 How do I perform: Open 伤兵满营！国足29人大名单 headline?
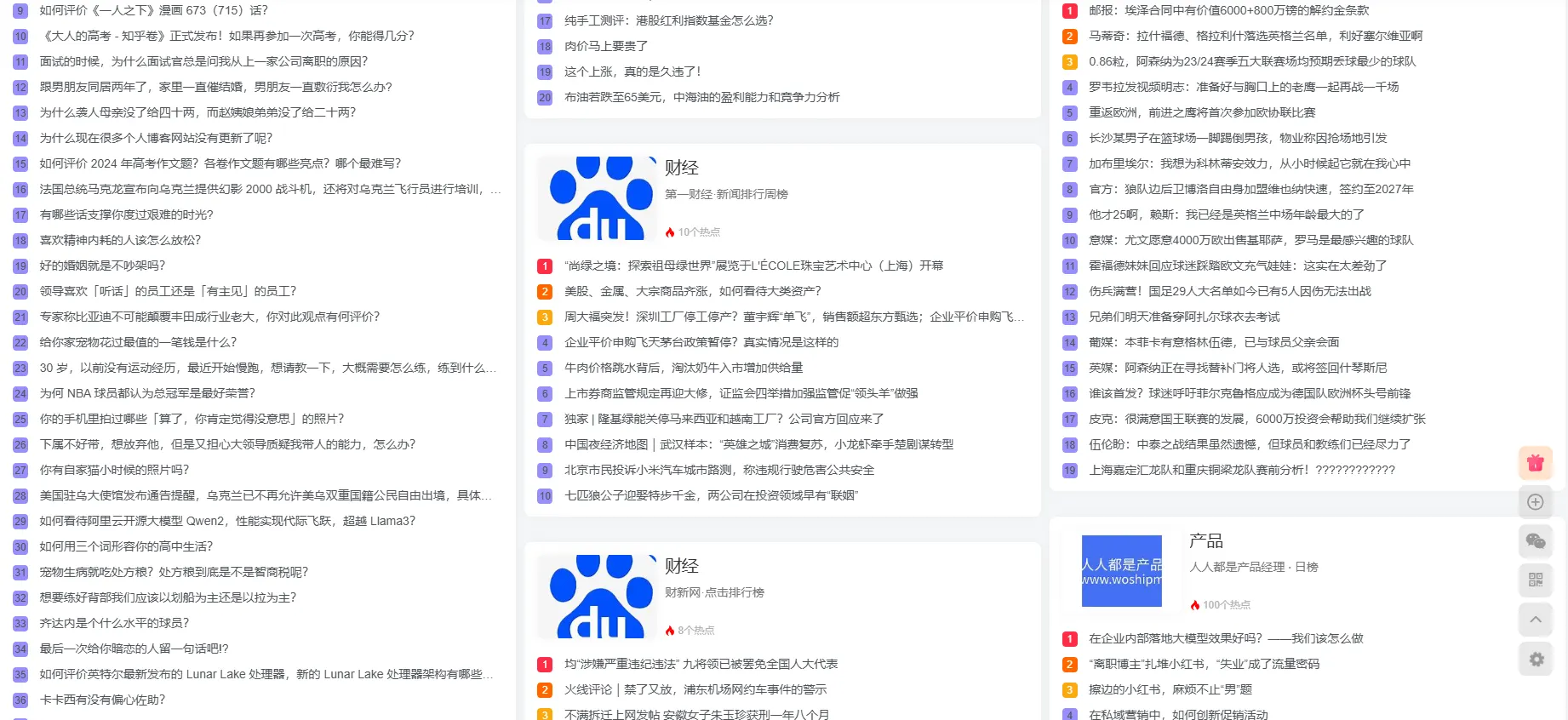[1230, 291]
